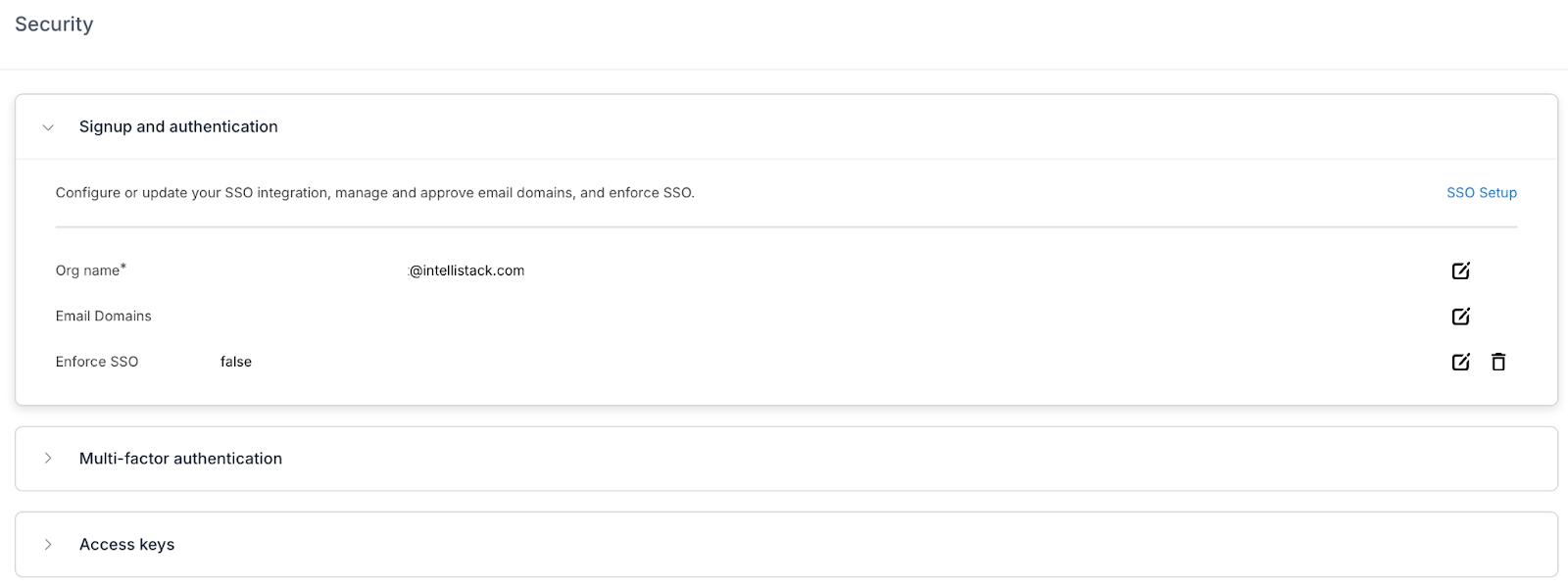Click the asterisk beside Org name

[x=123, y=267]
